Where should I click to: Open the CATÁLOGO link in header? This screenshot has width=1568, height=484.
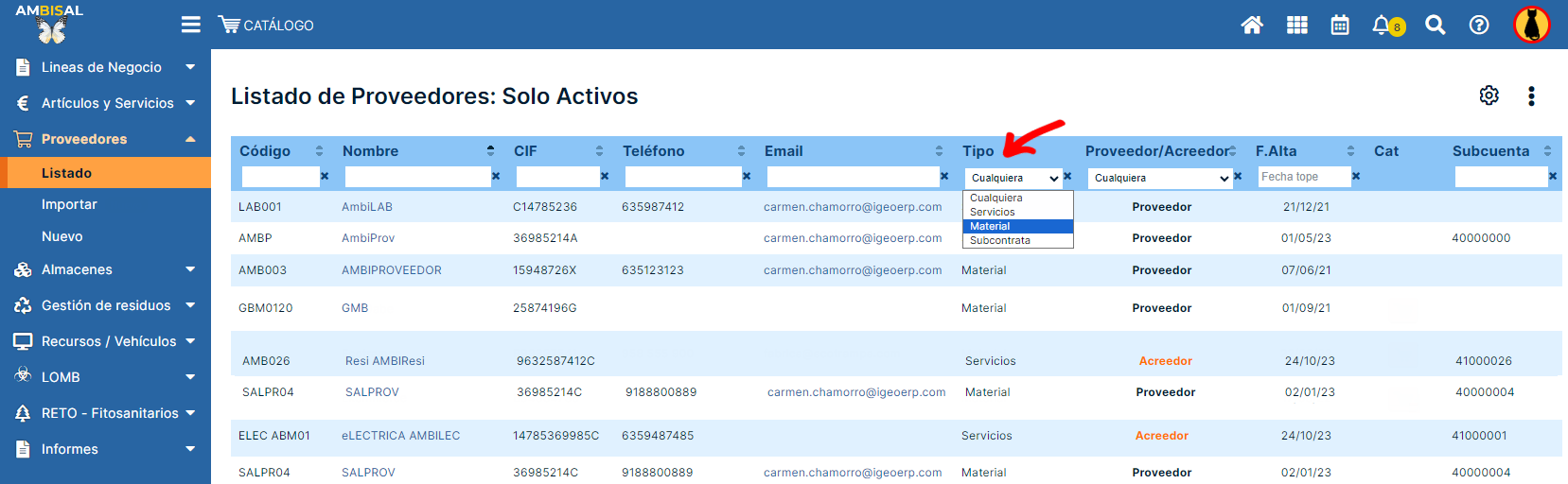pyautogui.click(x=266, y=26)
